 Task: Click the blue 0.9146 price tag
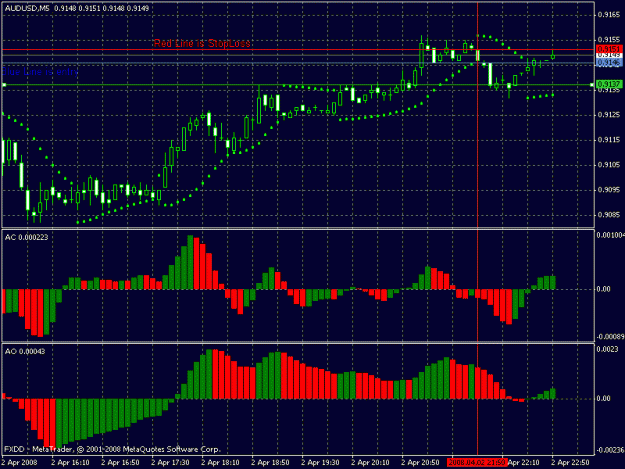click(609, 63)
